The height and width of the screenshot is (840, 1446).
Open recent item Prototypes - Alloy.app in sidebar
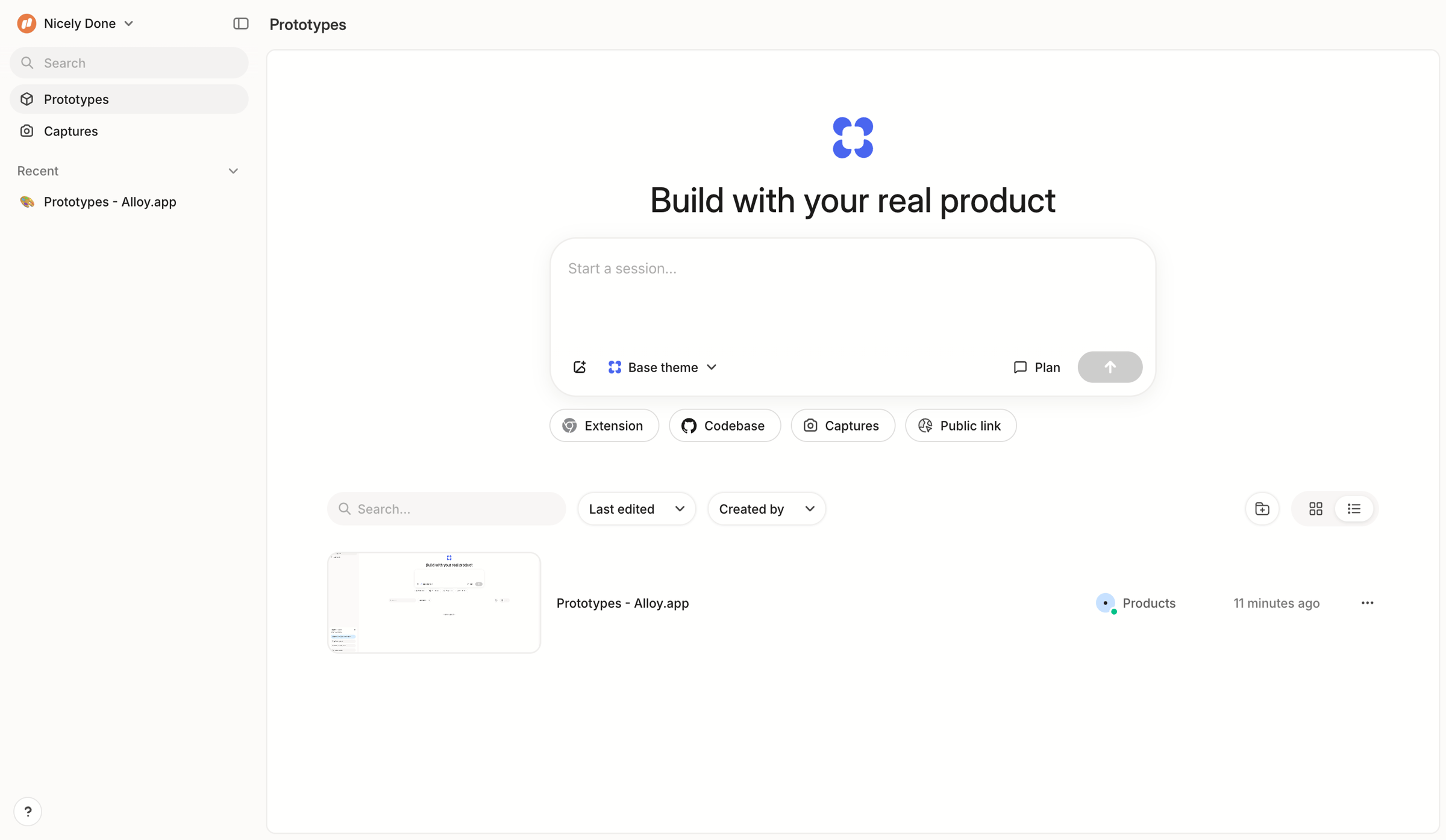click(129, 202)
